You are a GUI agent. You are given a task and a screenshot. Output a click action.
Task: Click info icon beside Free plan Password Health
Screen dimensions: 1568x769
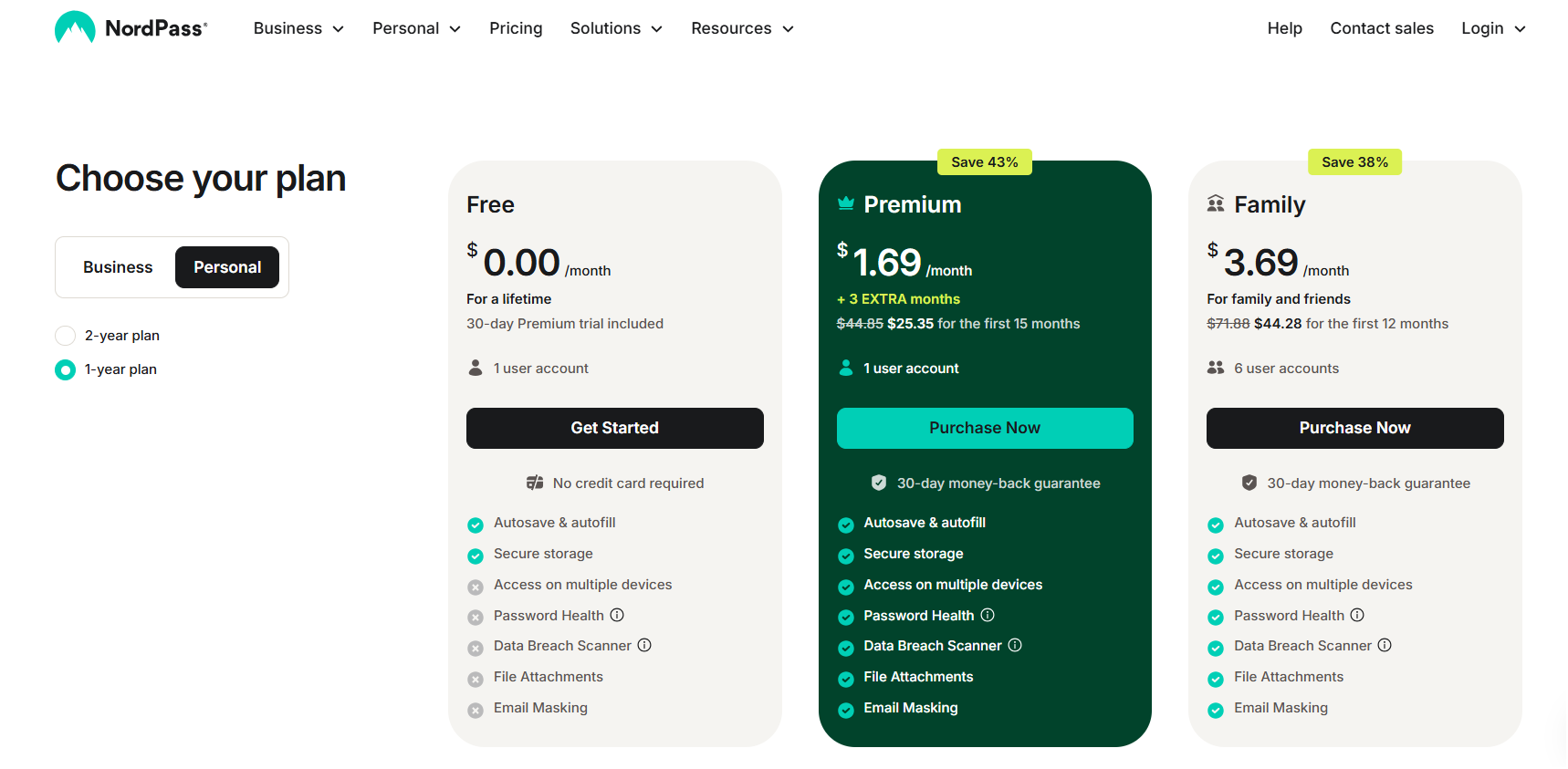[x=617, y=615]
